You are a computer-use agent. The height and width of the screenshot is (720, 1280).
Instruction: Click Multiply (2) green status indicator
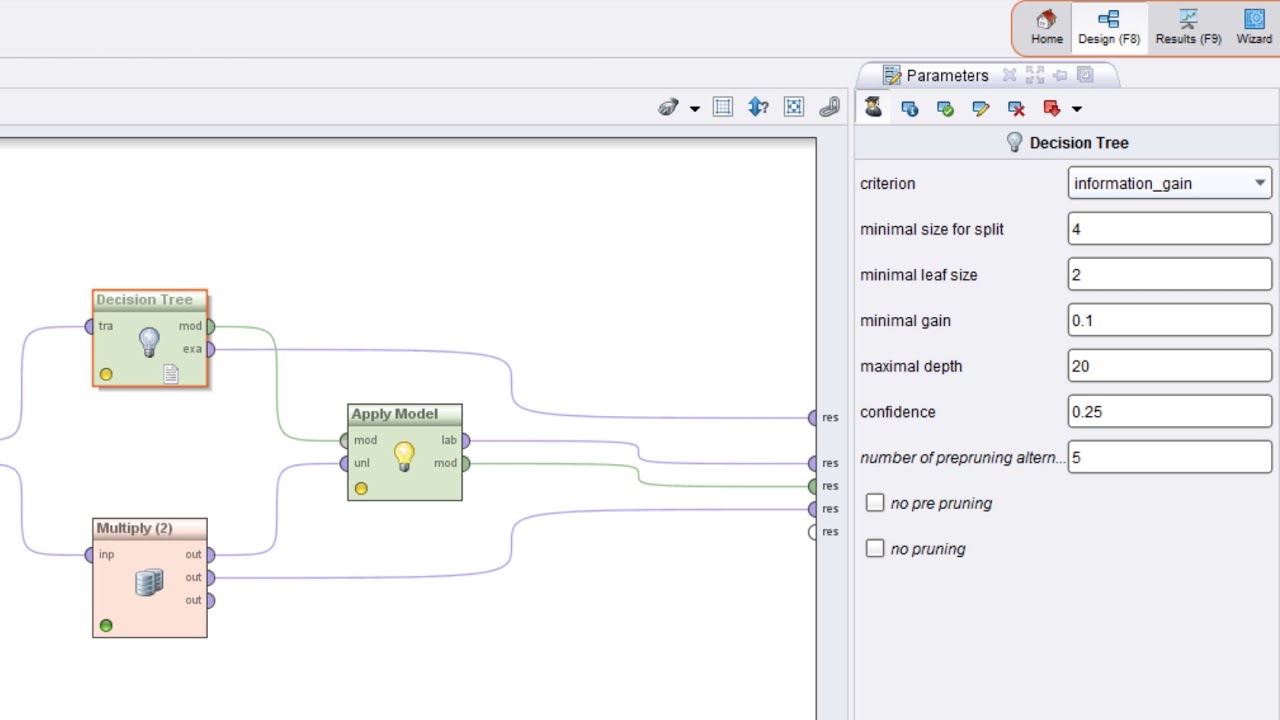[x=106, y=625]
